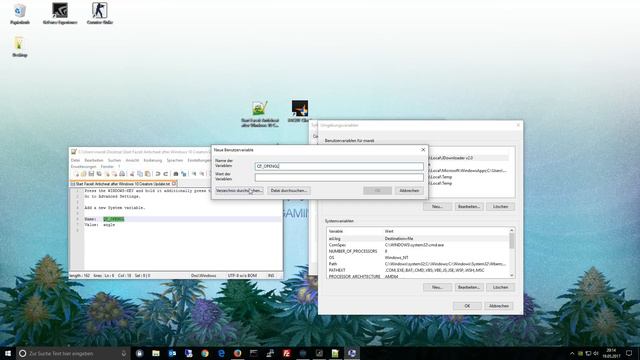Click Save icon in Notepad++ toolbar
Image resolution: width=640 pixels, height=360 pixels.
click(x=91, y=174)
